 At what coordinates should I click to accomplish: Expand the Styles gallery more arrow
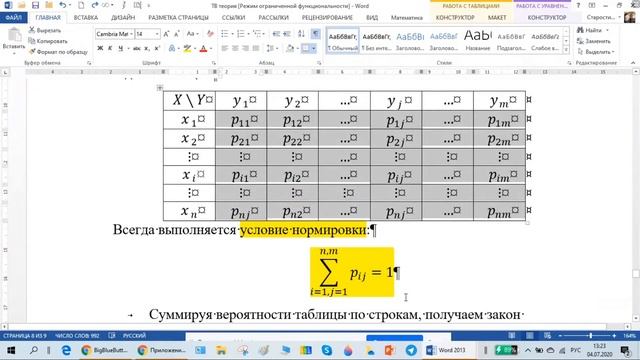566,49
